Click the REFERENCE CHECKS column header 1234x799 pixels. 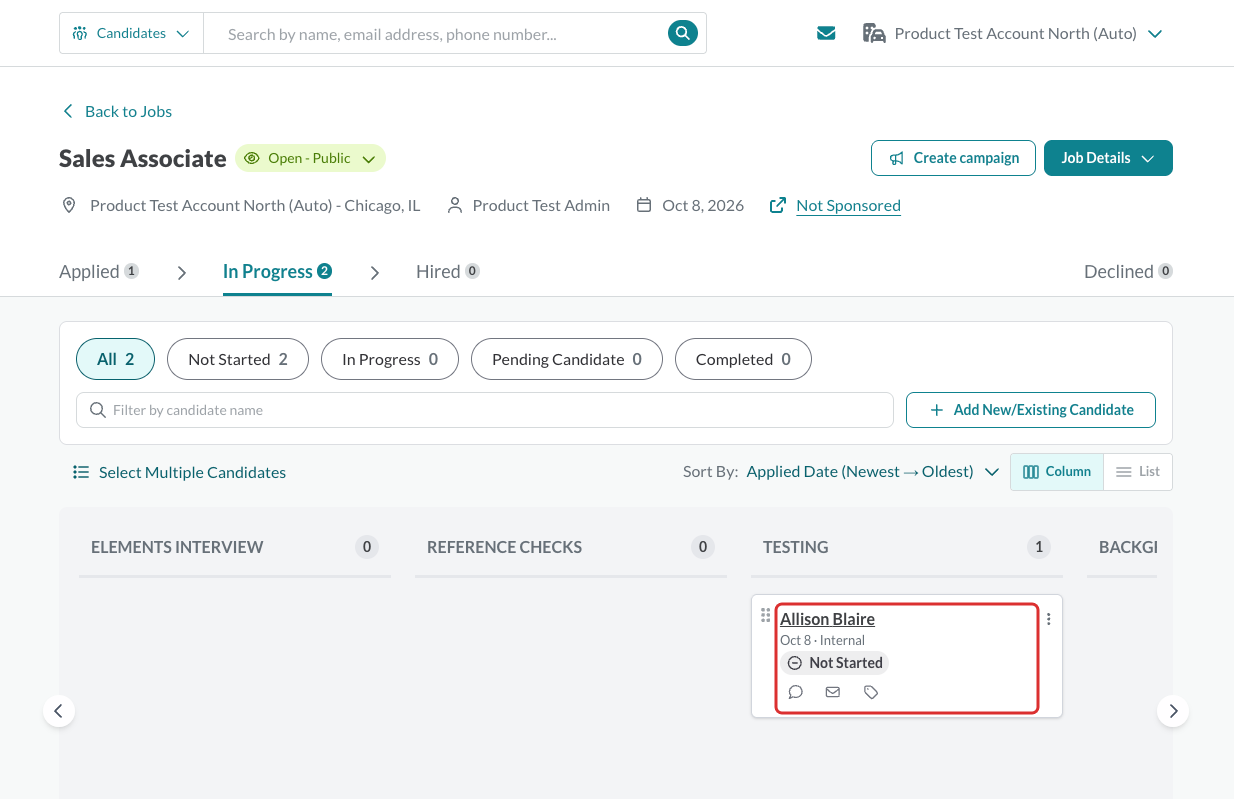(504, 547)
